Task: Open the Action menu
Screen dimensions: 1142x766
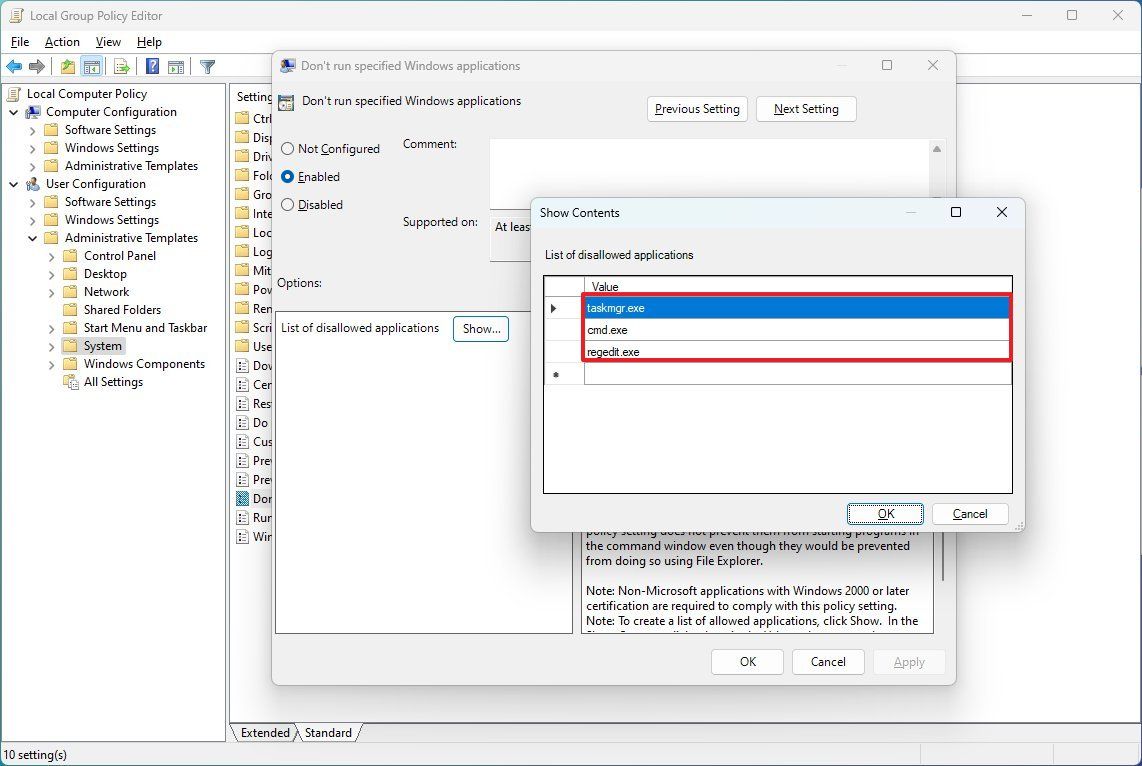Action: 61,42
